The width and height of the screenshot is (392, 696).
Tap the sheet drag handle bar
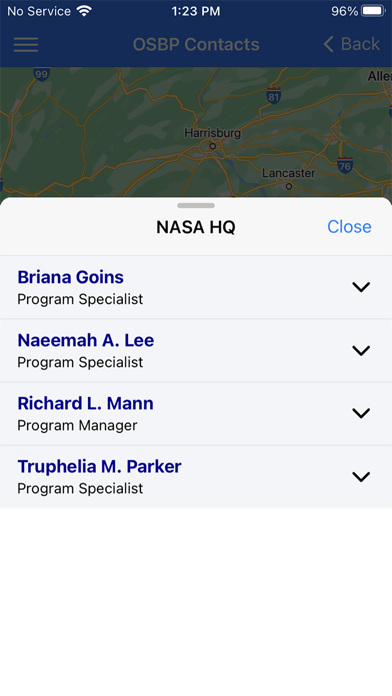196,206
